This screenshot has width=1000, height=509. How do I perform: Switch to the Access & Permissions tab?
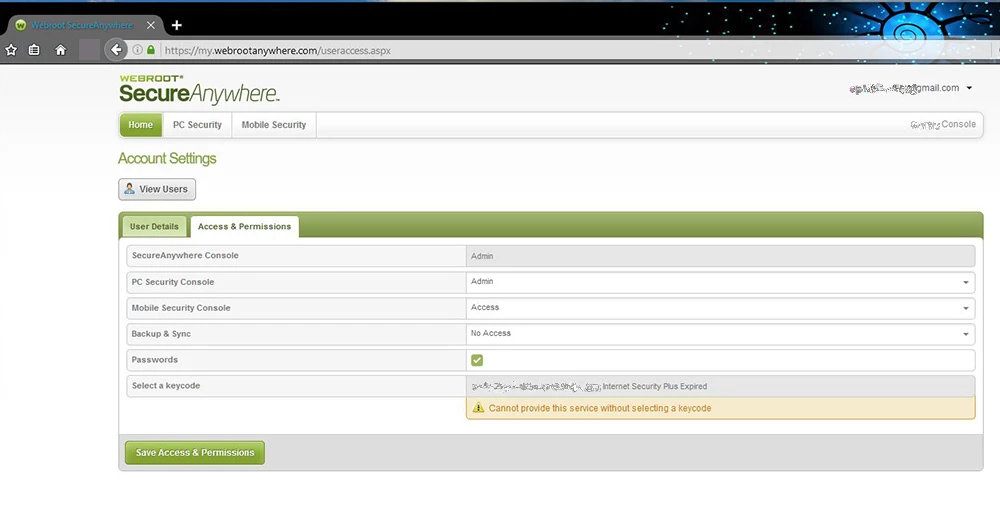click(244, 226)
